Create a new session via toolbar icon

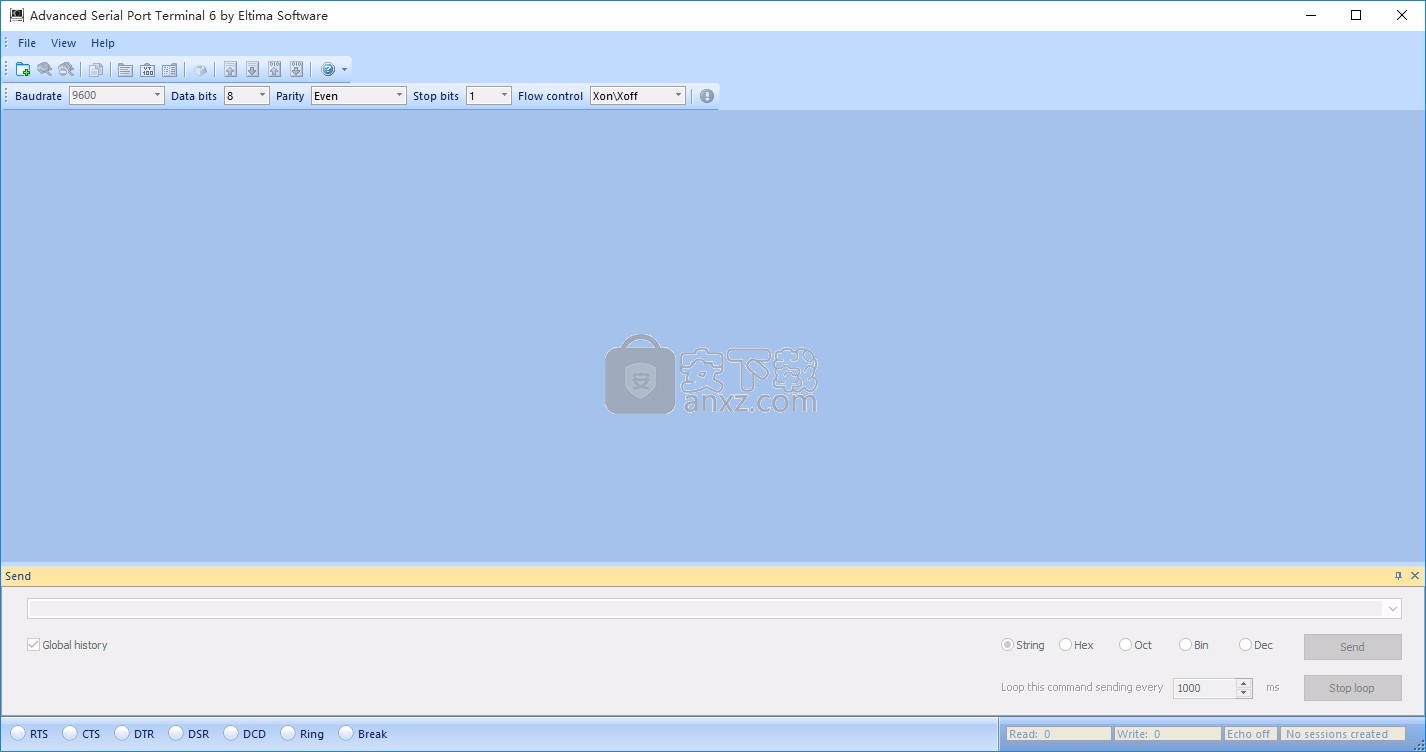click(23, 69)
